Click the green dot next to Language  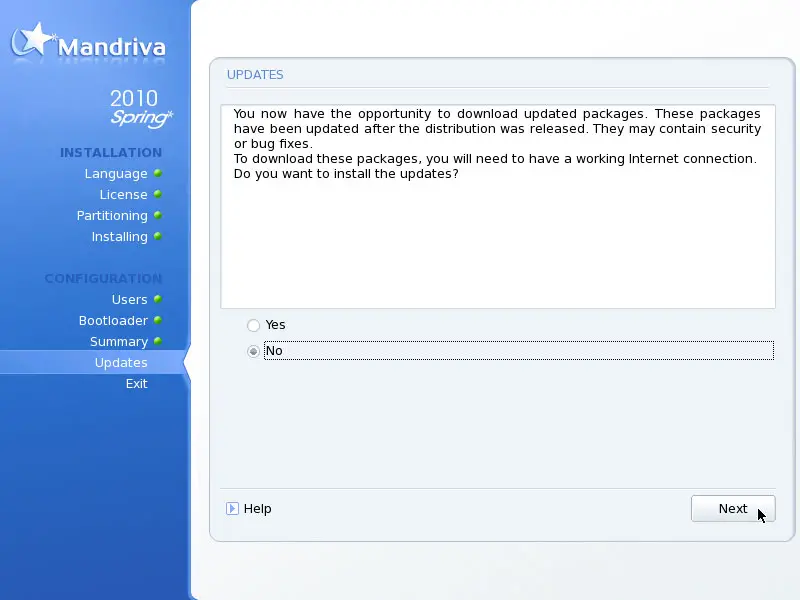158,173
